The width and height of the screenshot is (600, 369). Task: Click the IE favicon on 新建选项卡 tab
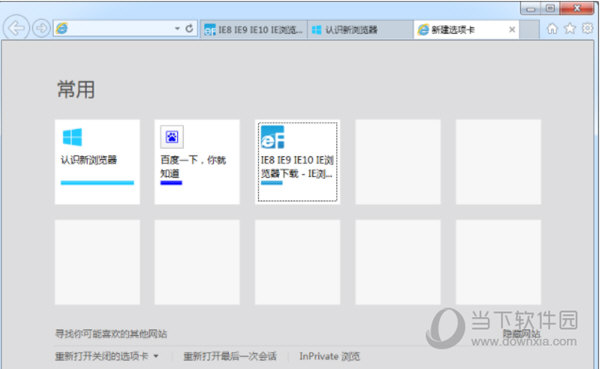pos(423,29)
